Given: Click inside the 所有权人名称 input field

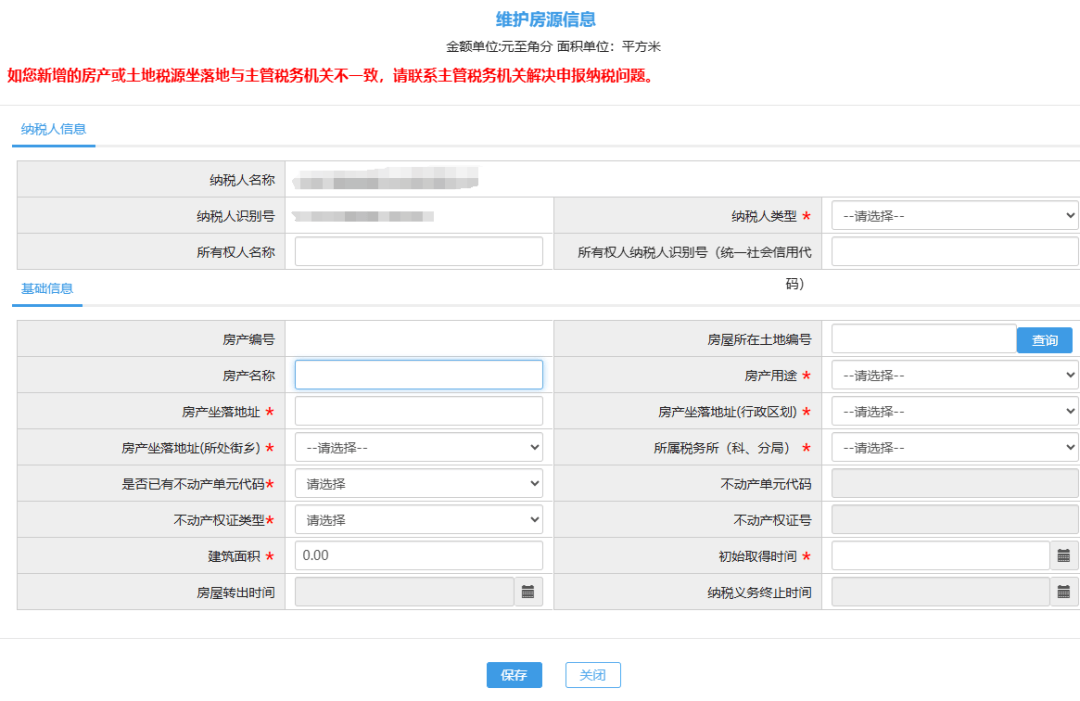Looking at the screenshot, I should 418,251.
